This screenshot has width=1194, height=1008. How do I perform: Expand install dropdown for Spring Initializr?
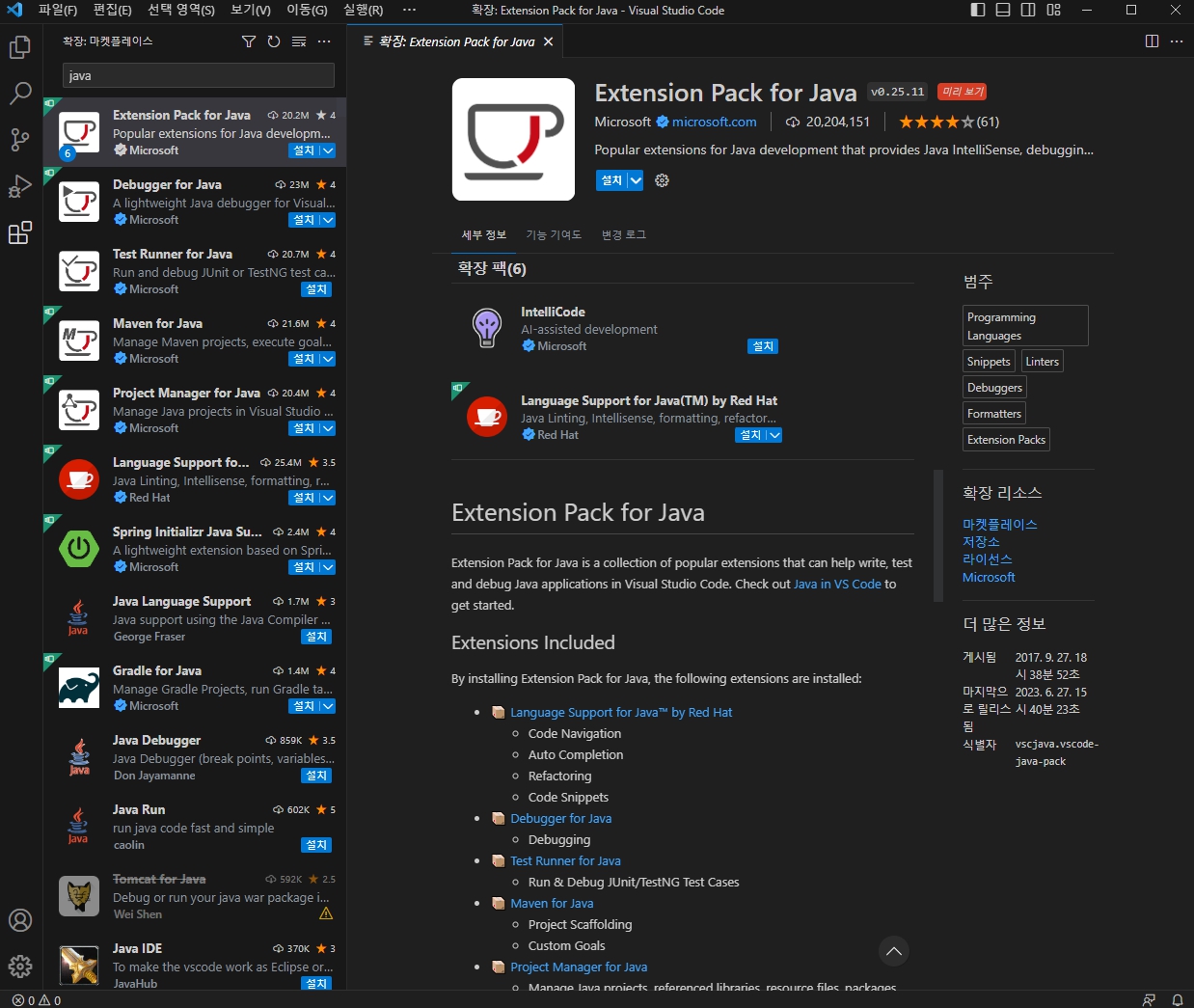(328, 567)
